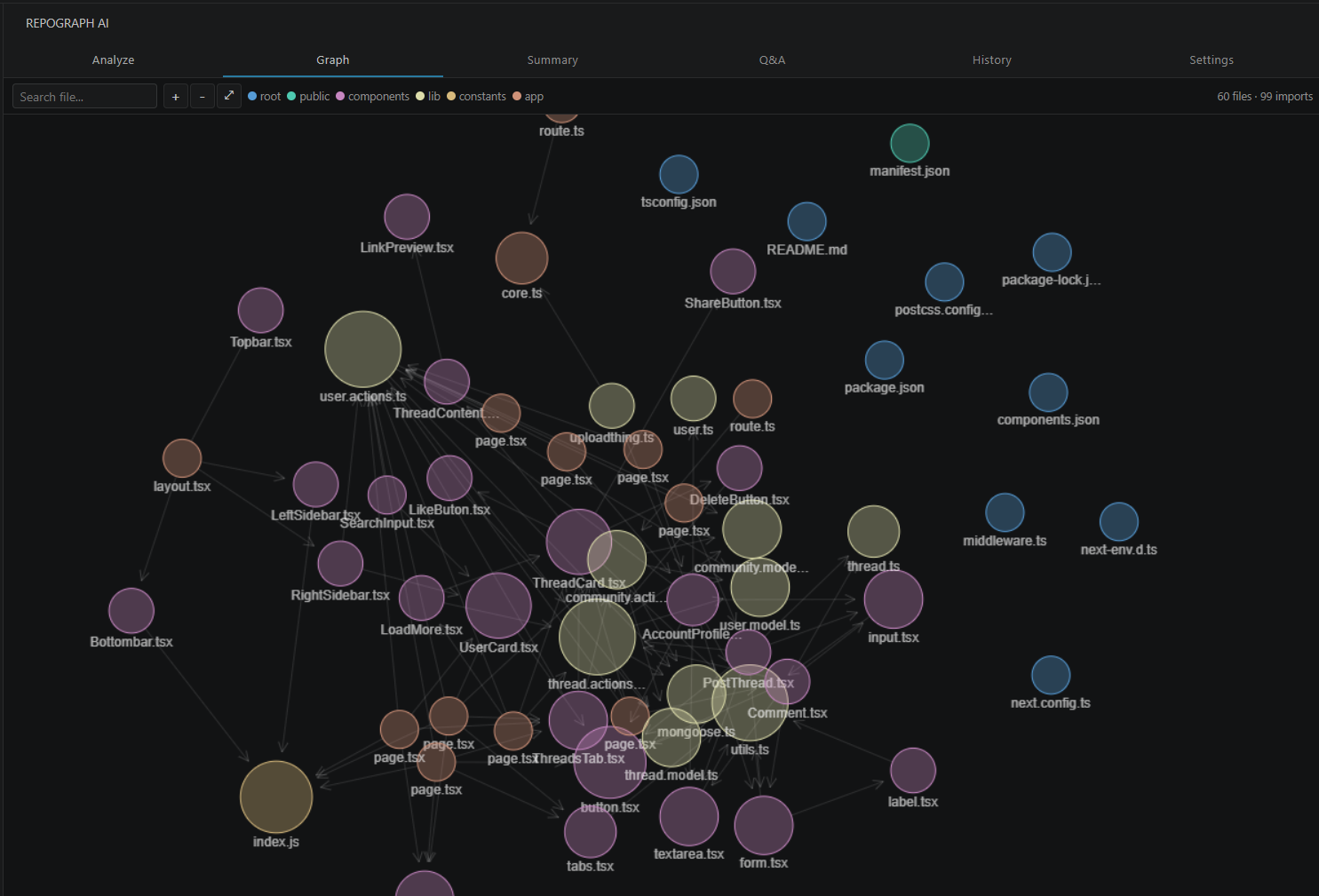Screen dimensions: 1319x896
Task: Toggle the root legend filter
Action: (252, 96)
